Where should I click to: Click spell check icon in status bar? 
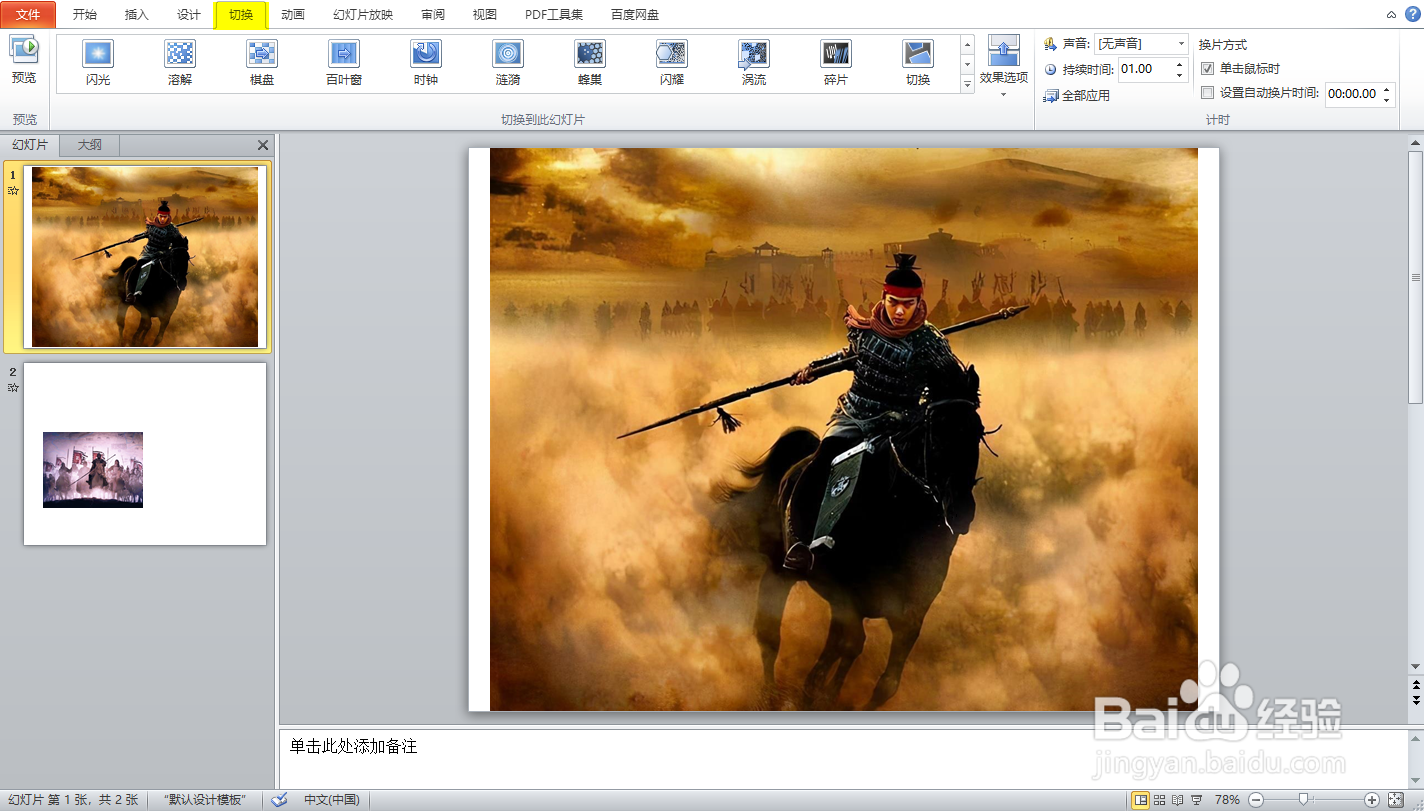(280, 800)
